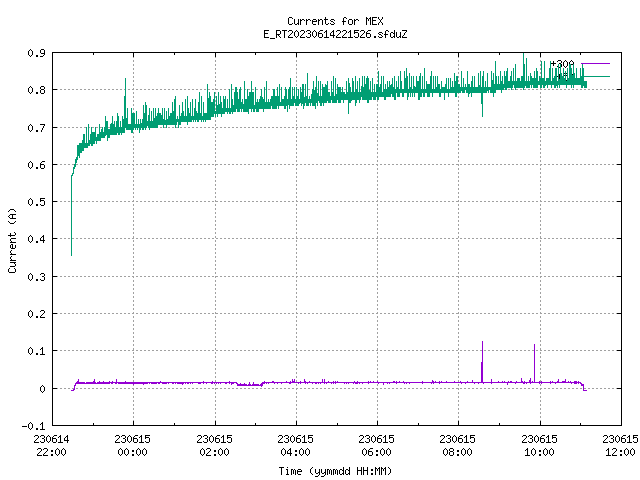
Task: Click the 0.7 y-axis tick label
Action: [x=36, y=128]
